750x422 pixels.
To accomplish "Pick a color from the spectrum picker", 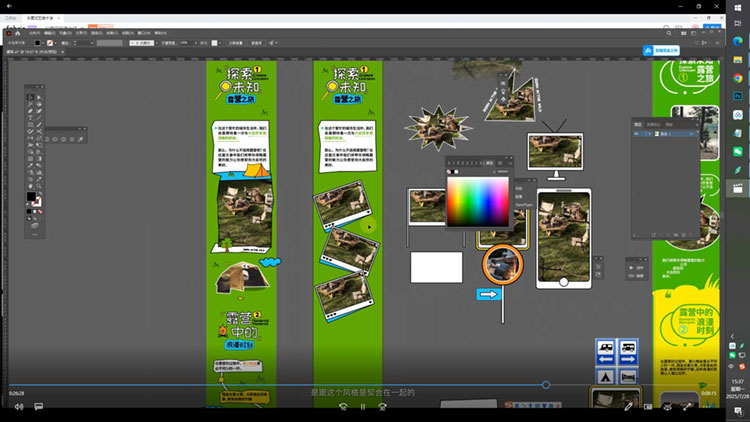I will (476, 201).
